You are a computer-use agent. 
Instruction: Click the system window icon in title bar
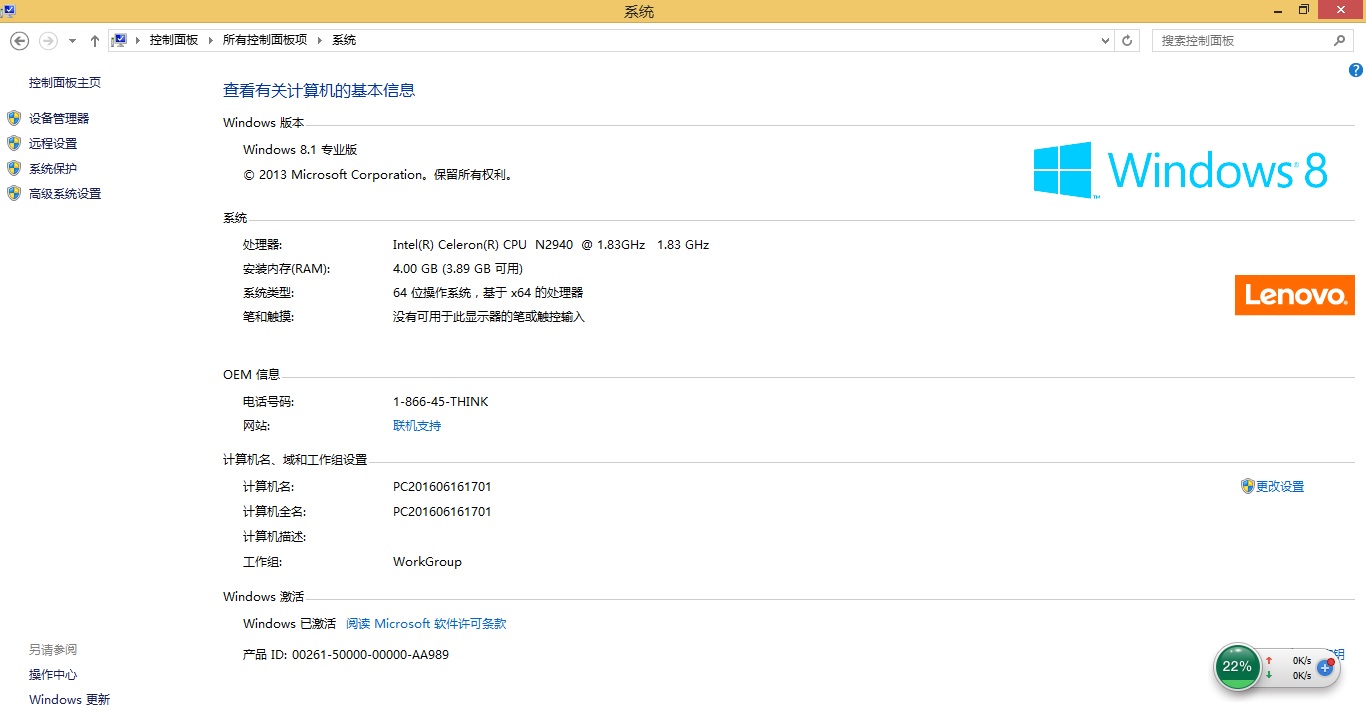6,11
